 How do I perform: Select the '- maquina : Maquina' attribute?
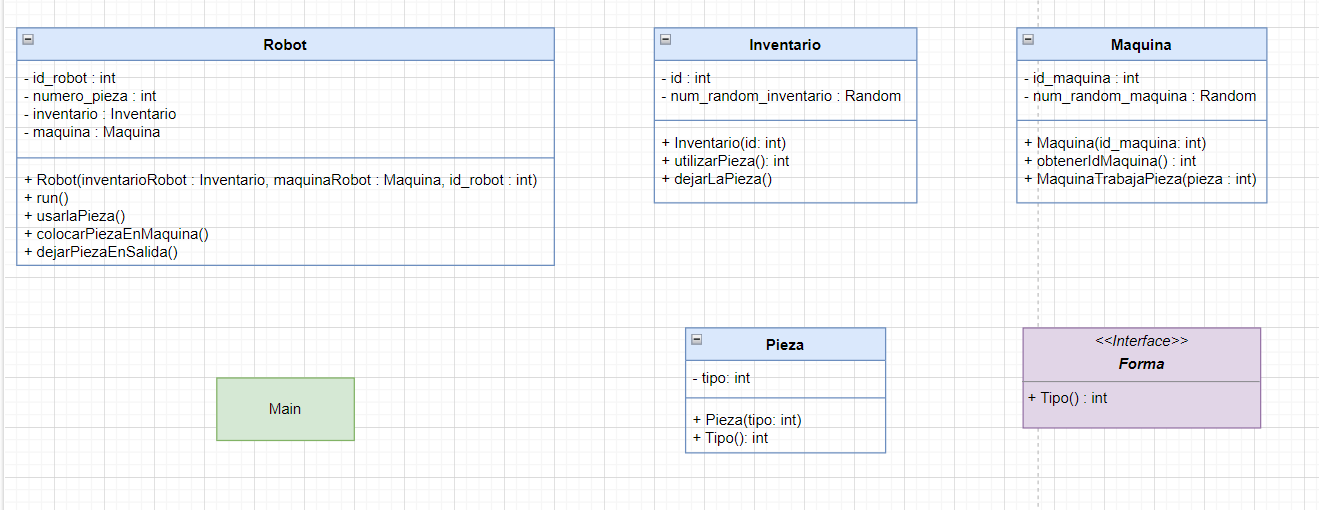click(91, 132)
